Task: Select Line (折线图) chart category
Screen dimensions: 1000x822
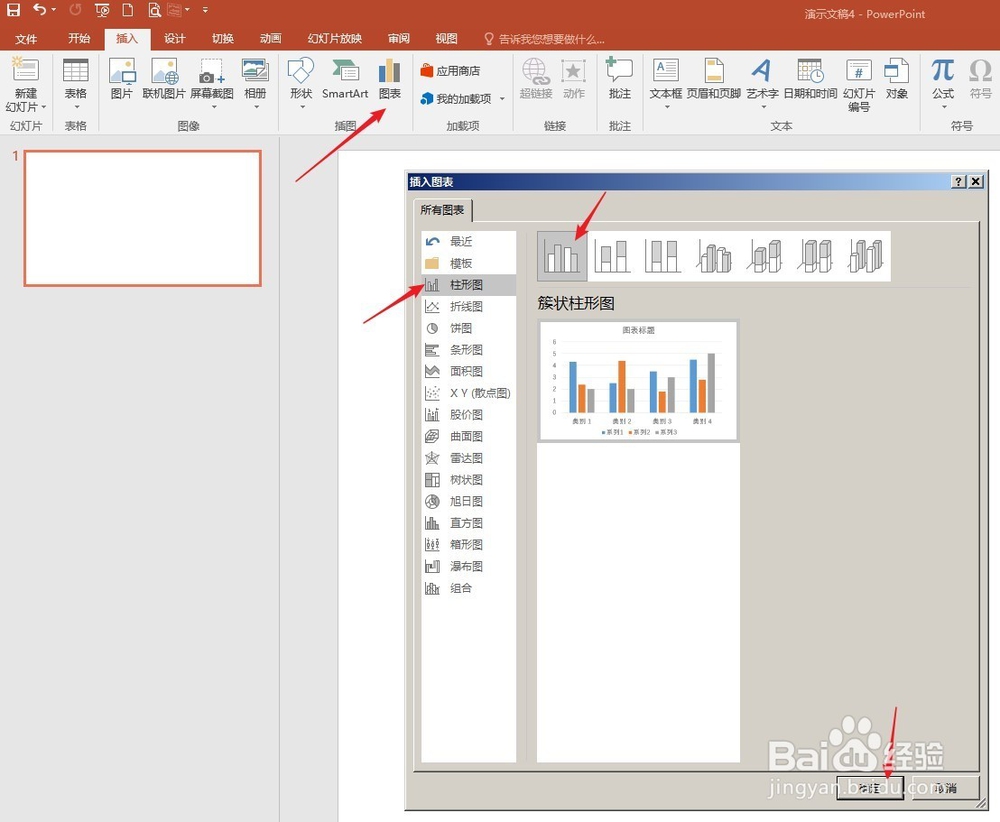Action: coord(469,306)
